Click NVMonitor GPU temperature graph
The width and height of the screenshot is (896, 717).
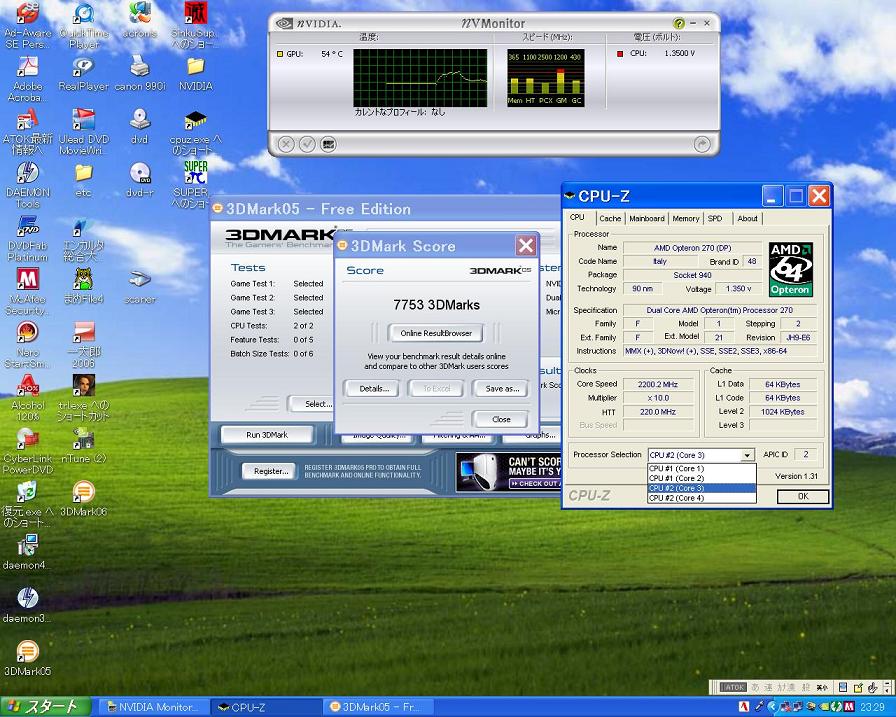pos(420,78)
